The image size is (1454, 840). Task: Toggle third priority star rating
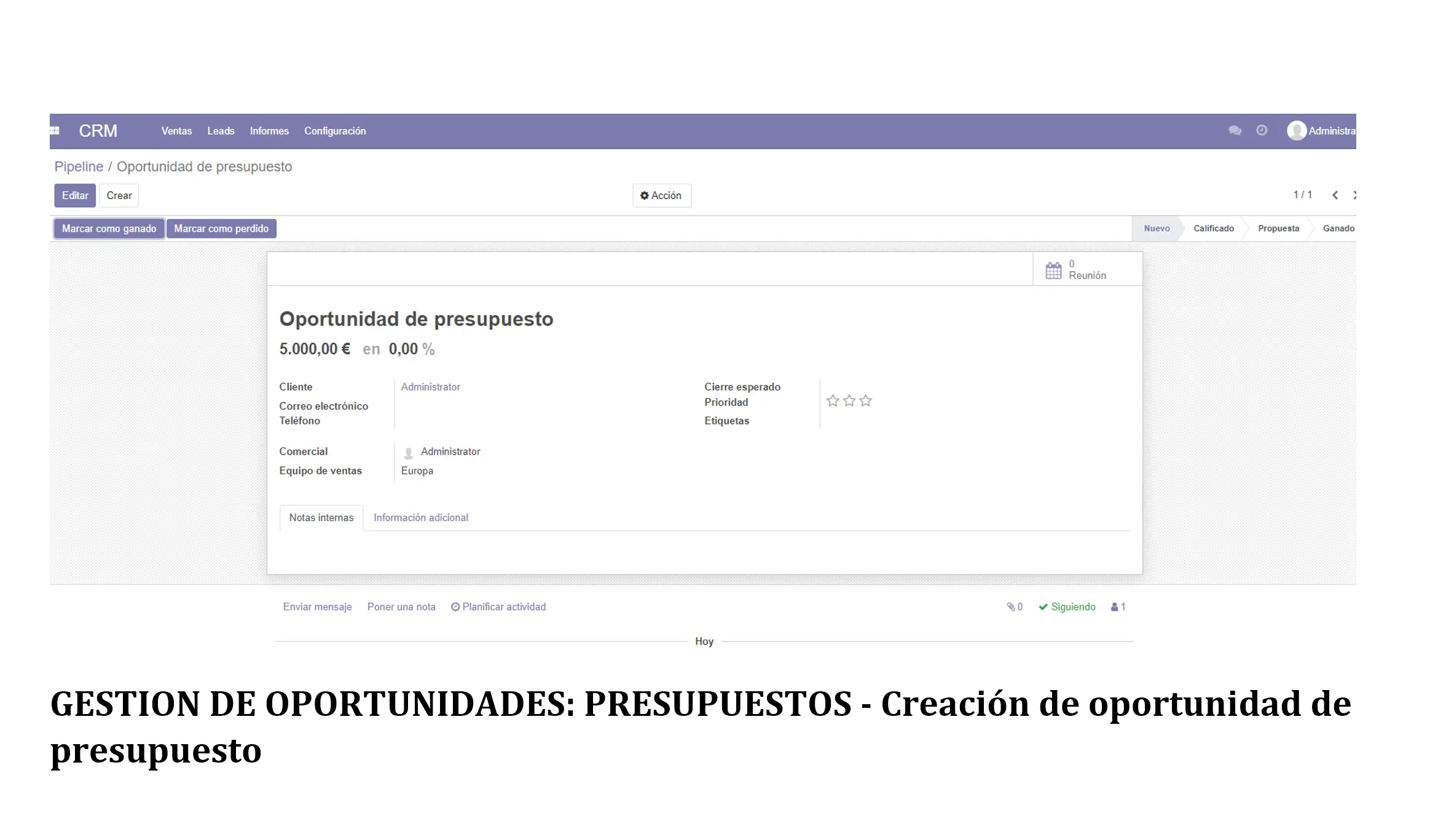click(866, 401)
